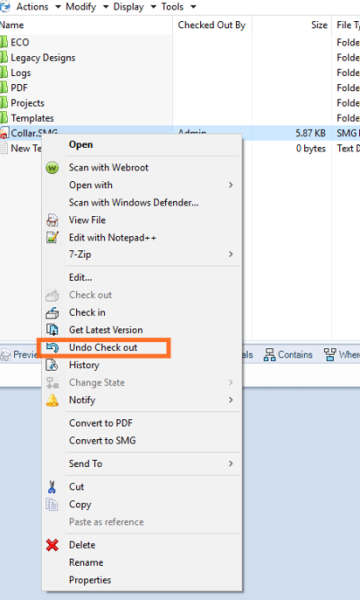The image size is (360, 600).
Task: Expand the Send To submenu arrow
Action: (x=231, y=463)
